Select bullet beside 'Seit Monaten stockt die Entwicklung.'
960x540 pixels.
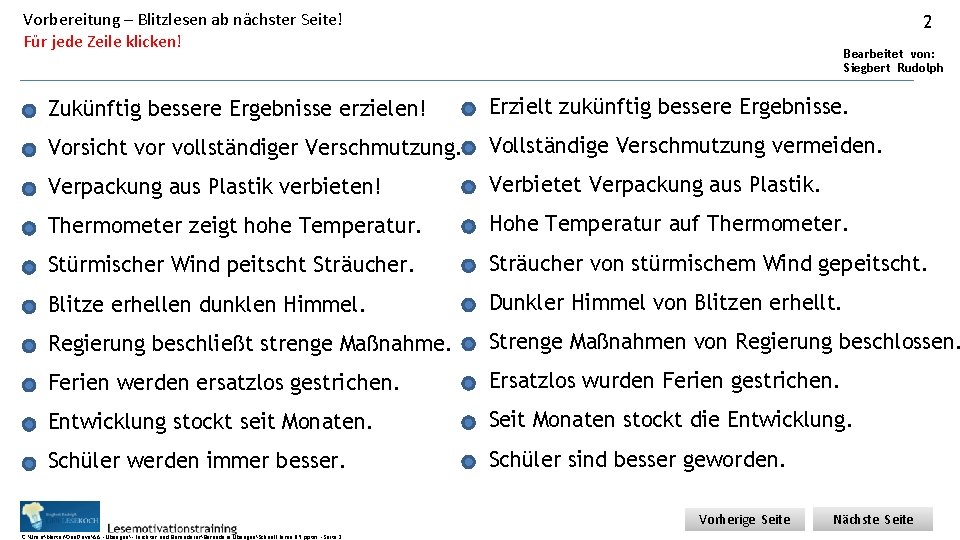468,422
